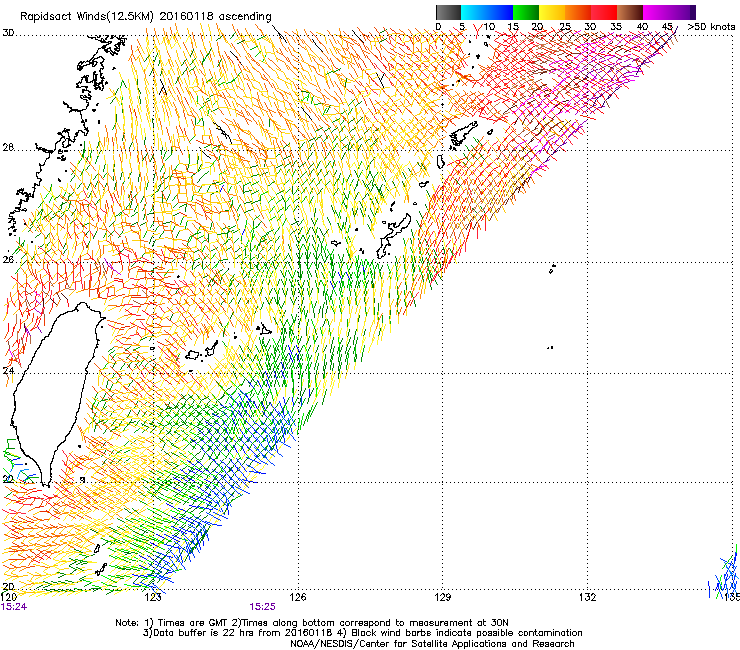Click the legend scale value '45'
Viewport: 740px width, 650px height.
point(667,26)
